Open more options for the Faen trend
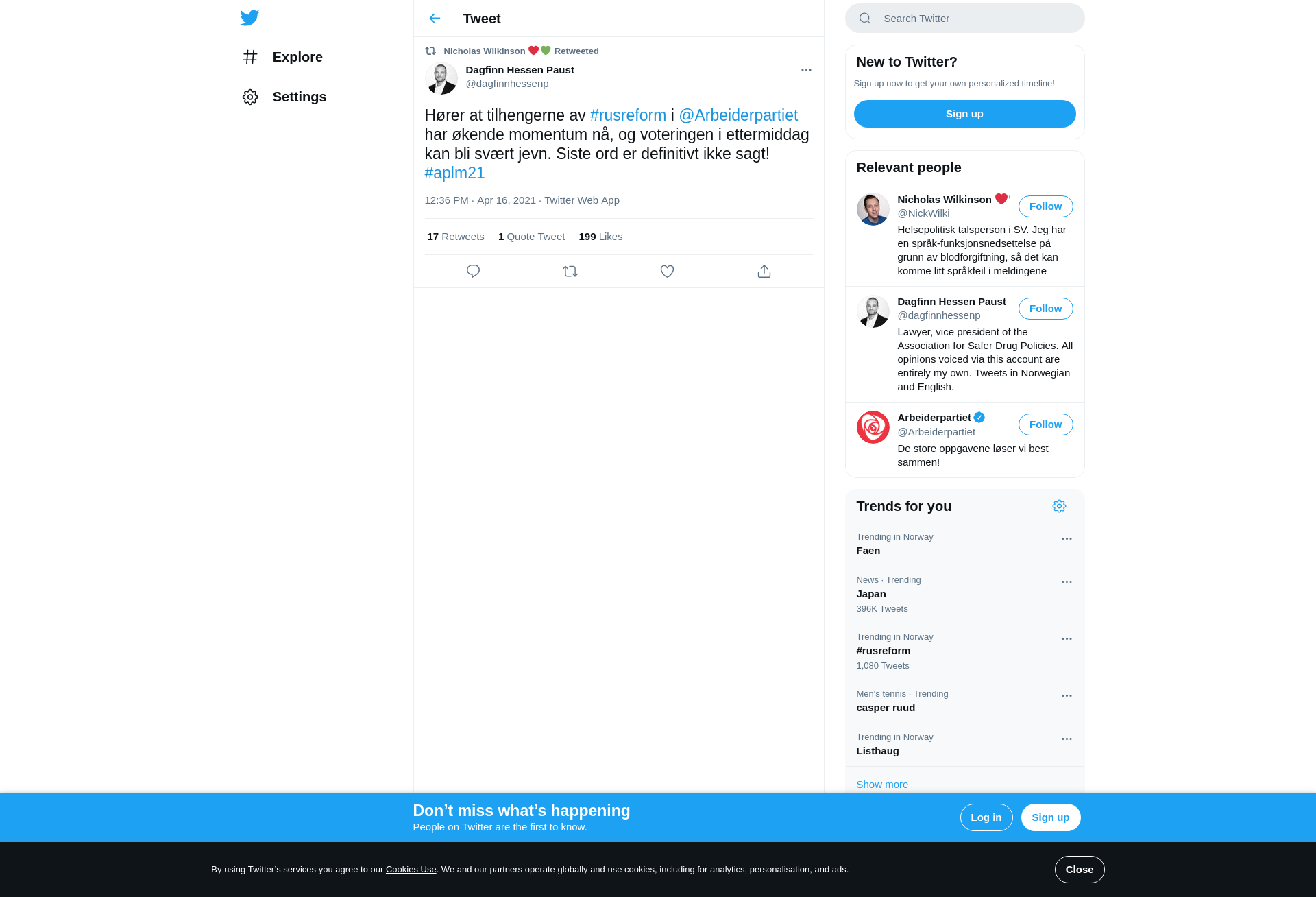Image resolution: width=1316 pixels, height=897 pixels. tap(1067, 539)
